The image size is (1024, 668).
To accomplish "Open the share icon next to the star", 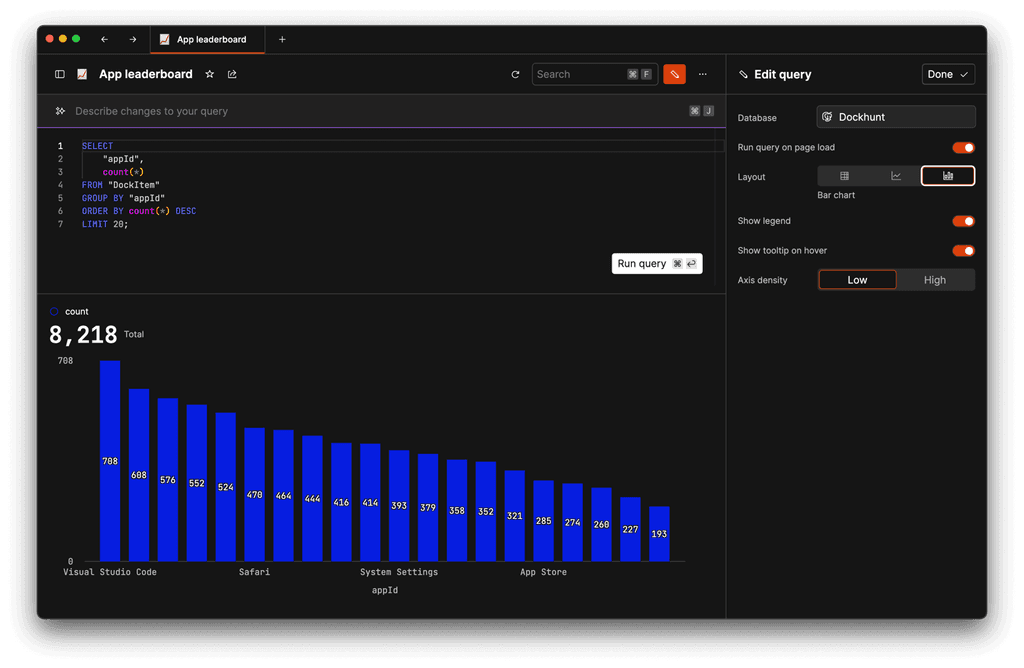I will click(232, 74).
